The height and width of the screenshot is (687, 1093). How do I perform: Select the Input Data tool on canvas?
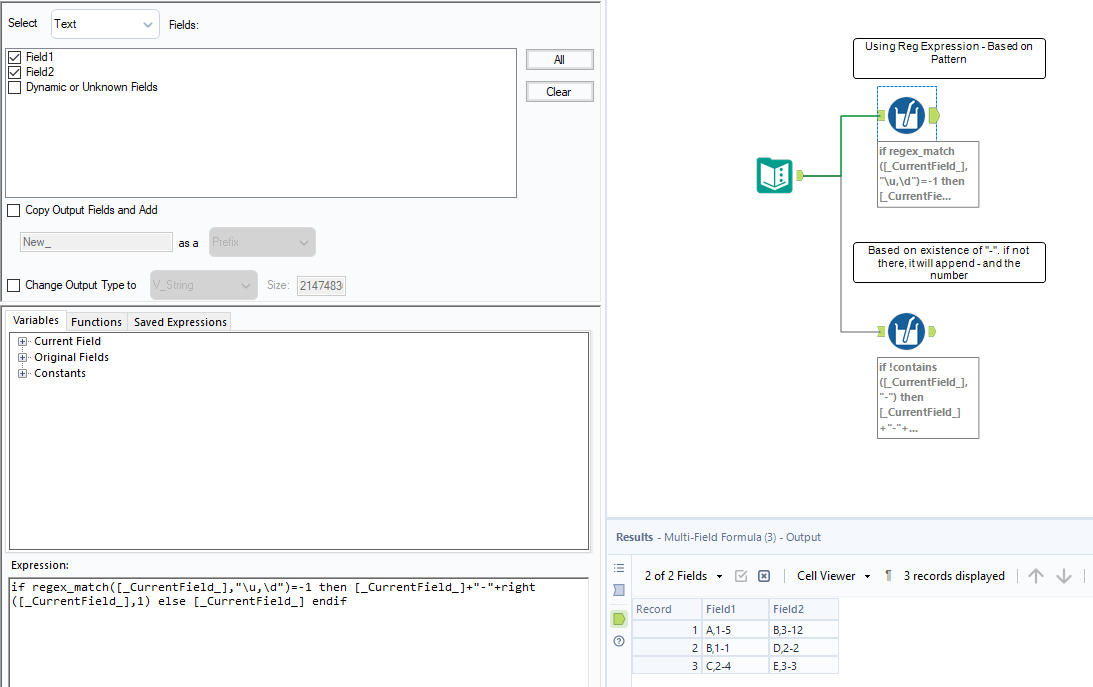(x=772, y=175)
